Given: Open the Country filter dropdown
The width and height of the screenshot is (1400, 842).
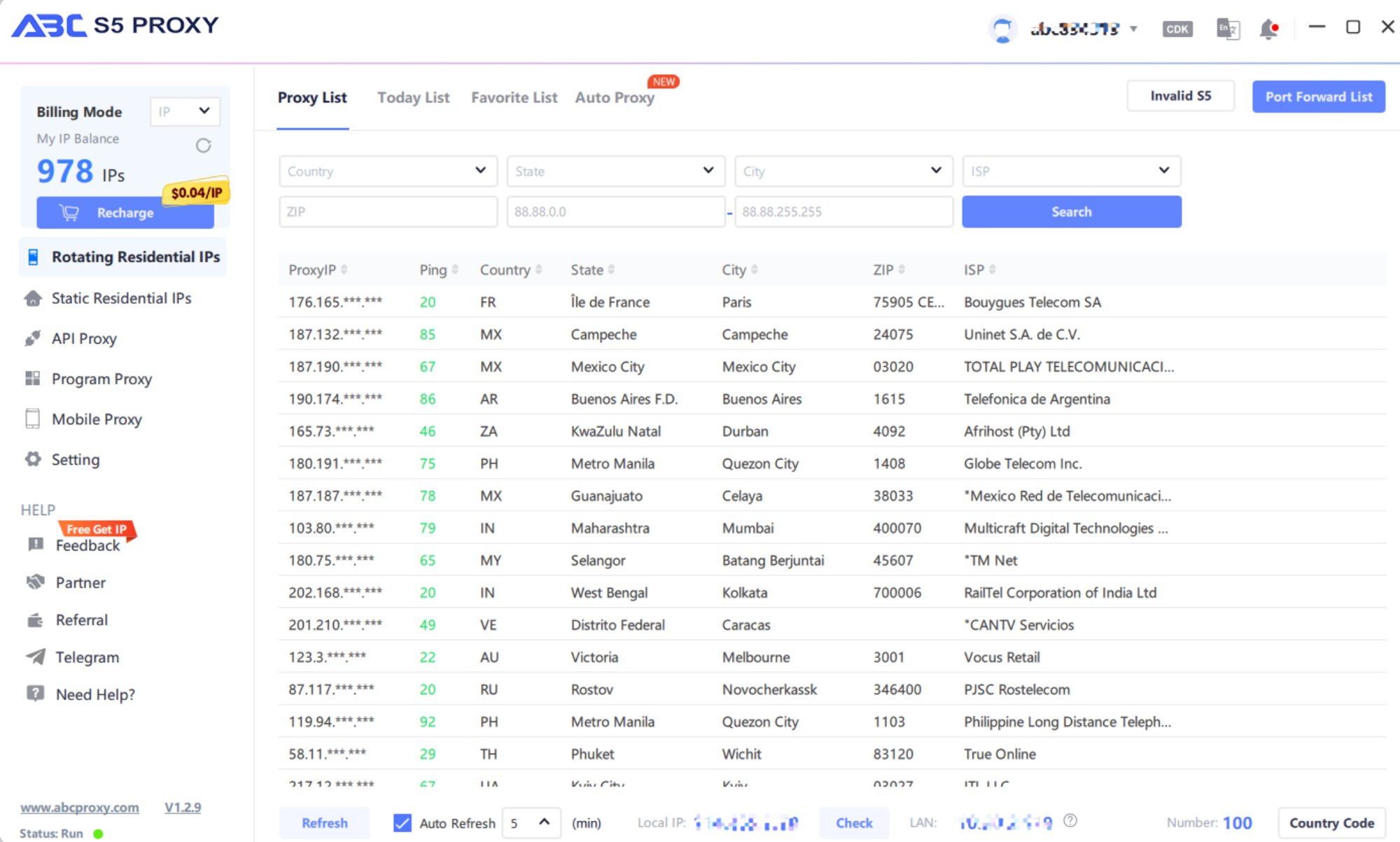Looking at the screenshot, I should pyautogui.click(x=388, y=171).
